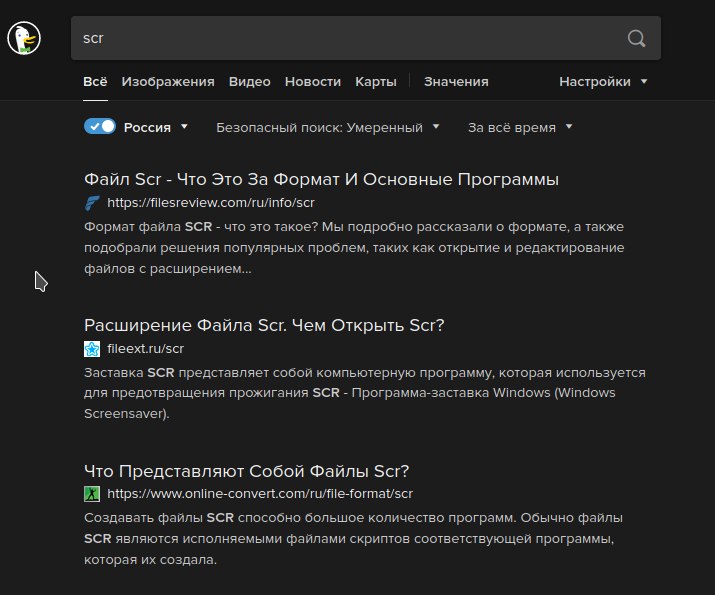Viewport: 715px width, 595px height.
Task: Switch to the Изображения tab
Action: pos(168,82)
